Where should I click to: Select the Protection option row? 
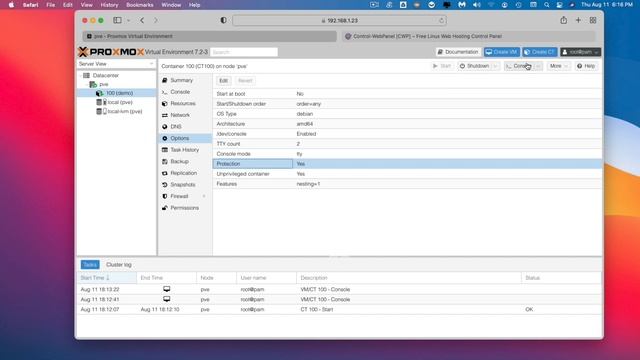(x=407, y=164)
